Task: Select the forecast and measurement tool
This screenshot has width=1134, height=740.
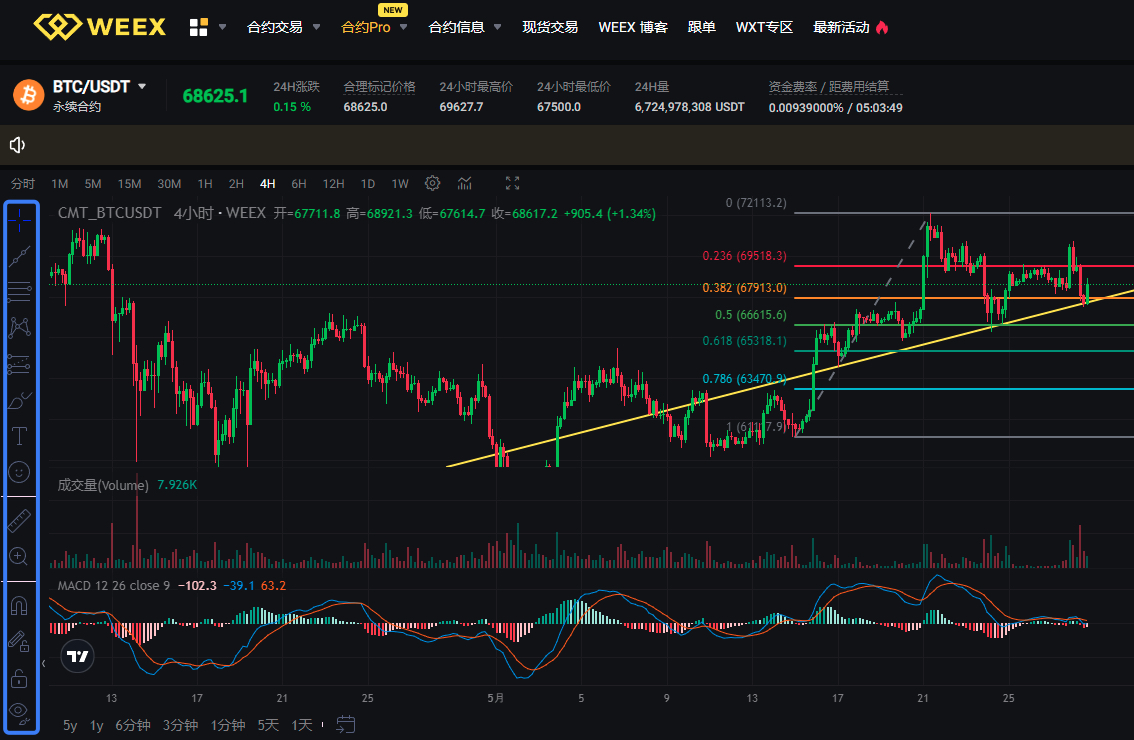Action: click(20, 364)
